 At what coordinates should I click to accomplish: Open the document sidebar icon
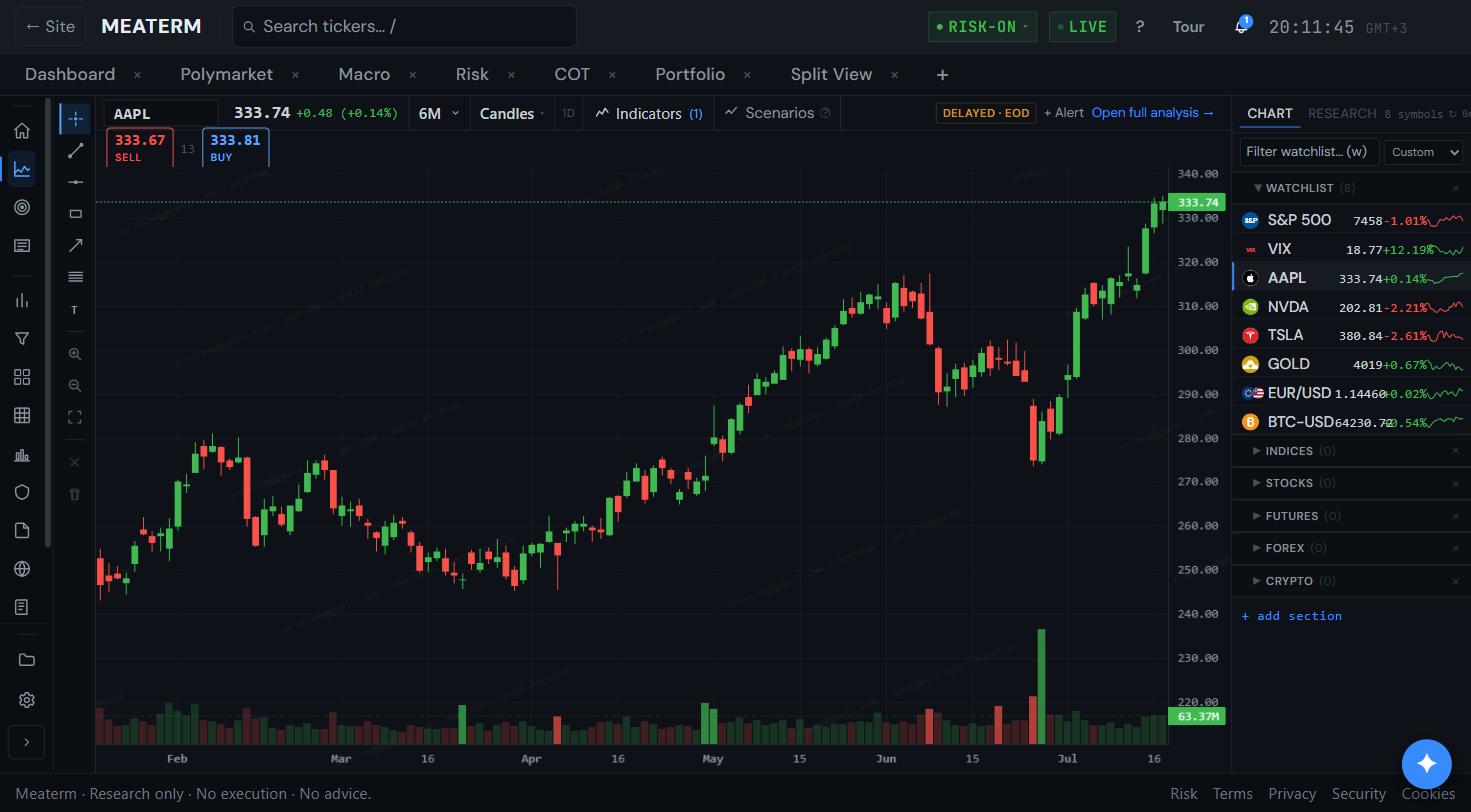(22, 531)
